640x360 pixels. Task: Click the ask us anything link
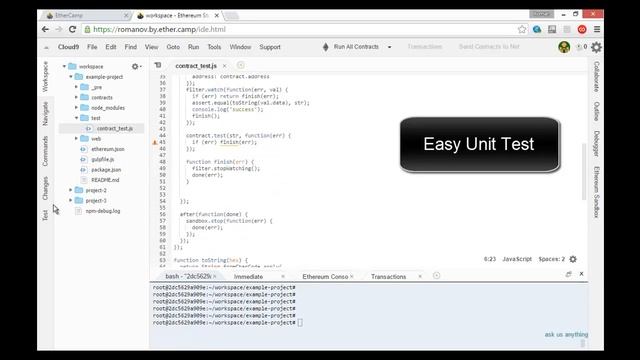pyautogui.click(x=566, y=334)
